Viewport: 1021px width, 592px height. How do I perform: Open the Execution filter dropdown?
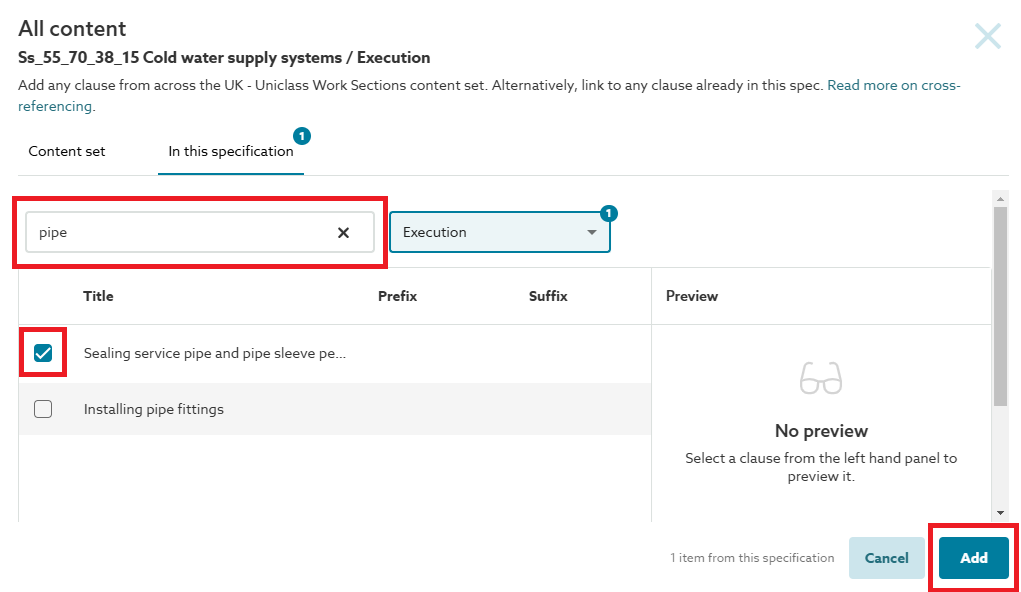(x=499, y=232)
